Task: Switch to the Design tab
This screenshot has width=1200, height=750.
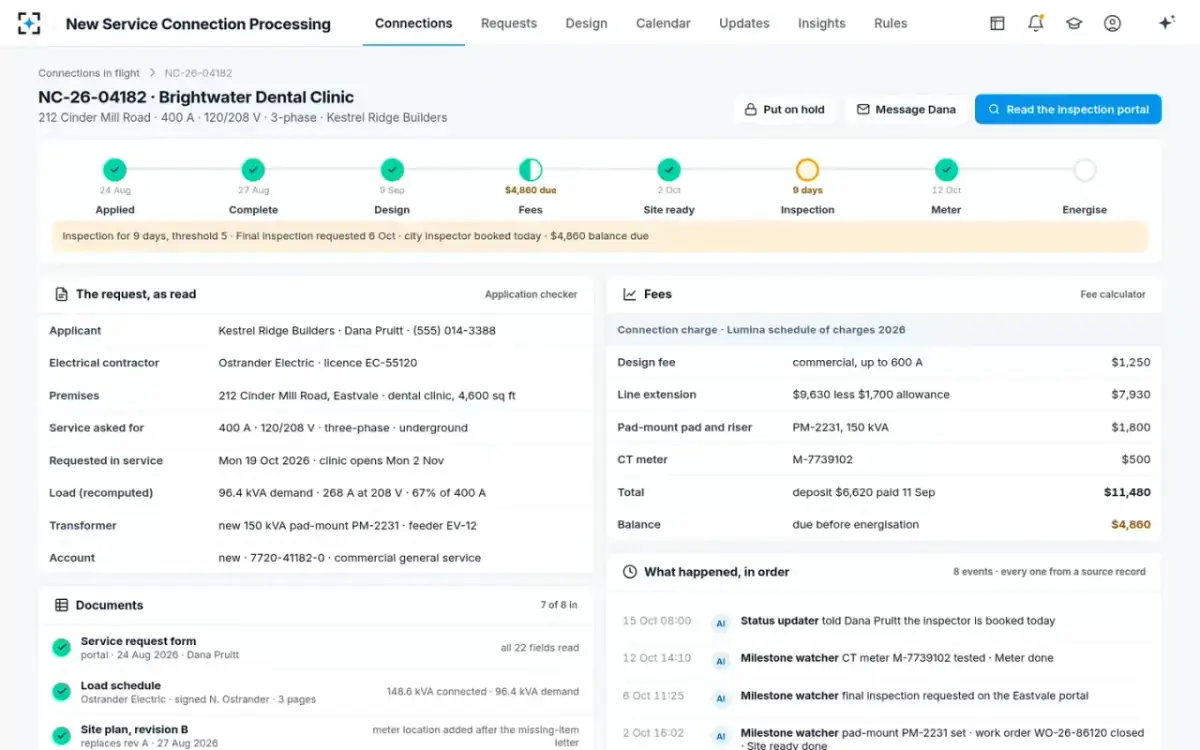Action: 586,23
